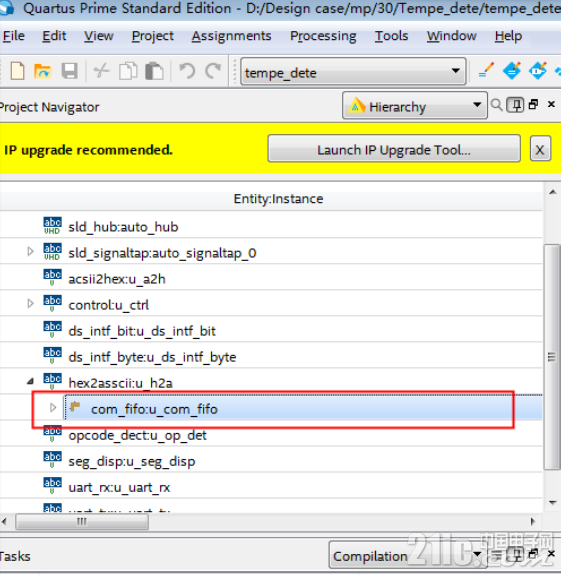The height and width of the screenshot is (575, 561).
Task: Toggle the pin icon on Project Navigator
Action: point(515,105)
